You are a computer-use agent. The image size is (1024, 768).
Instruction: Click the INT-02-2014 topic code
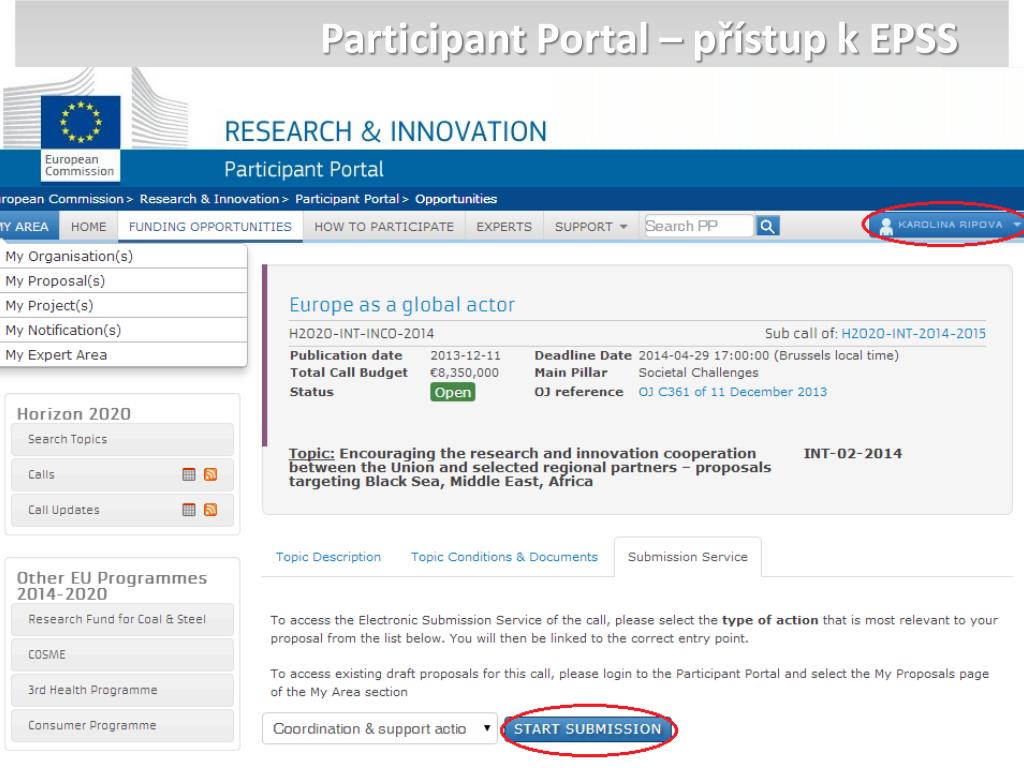[852, 453]
